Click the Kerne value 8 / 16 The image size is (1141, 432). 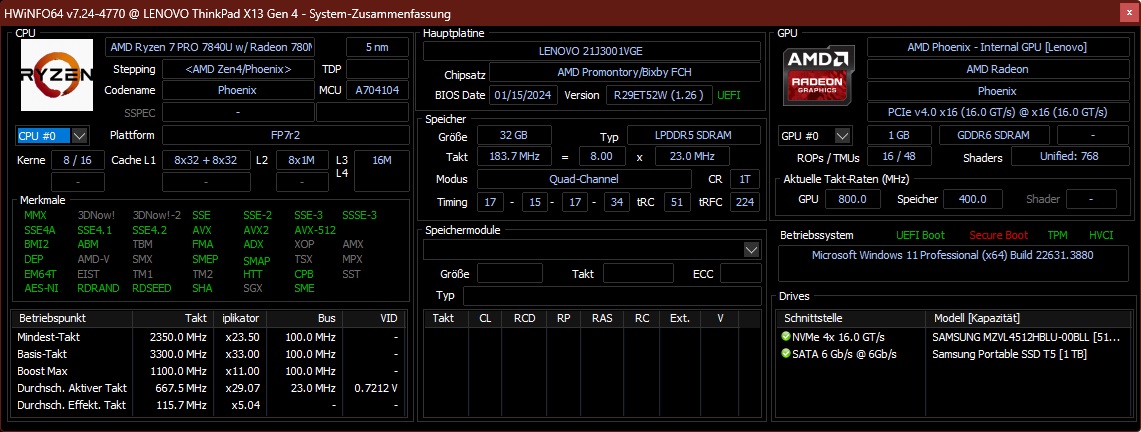coord(77,160)
